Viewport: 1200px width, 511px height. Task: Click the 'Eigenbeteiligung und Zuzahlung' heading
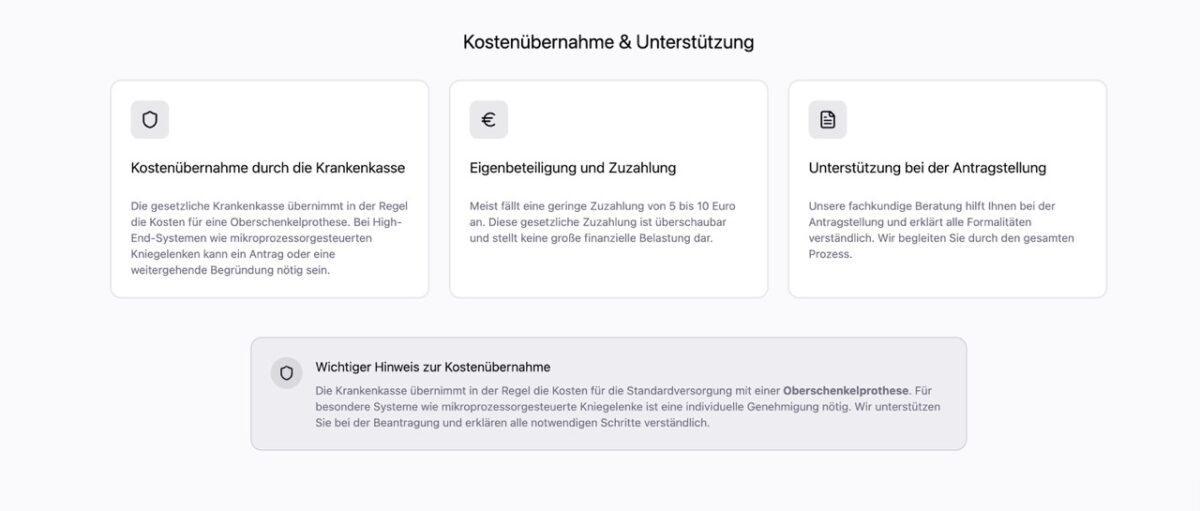pyautogui.click(x=573, y=168)
